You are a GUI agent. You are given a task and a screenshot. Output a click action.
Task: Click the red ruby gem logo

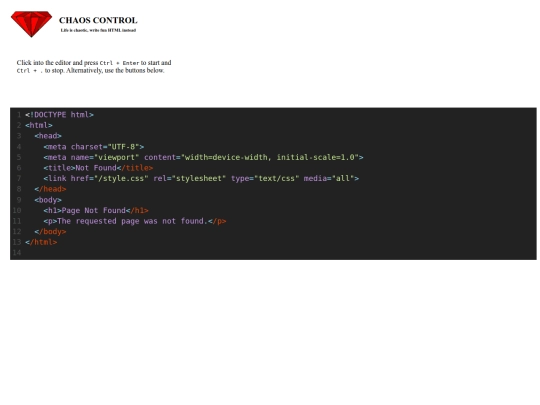click(x=31, y=24)
